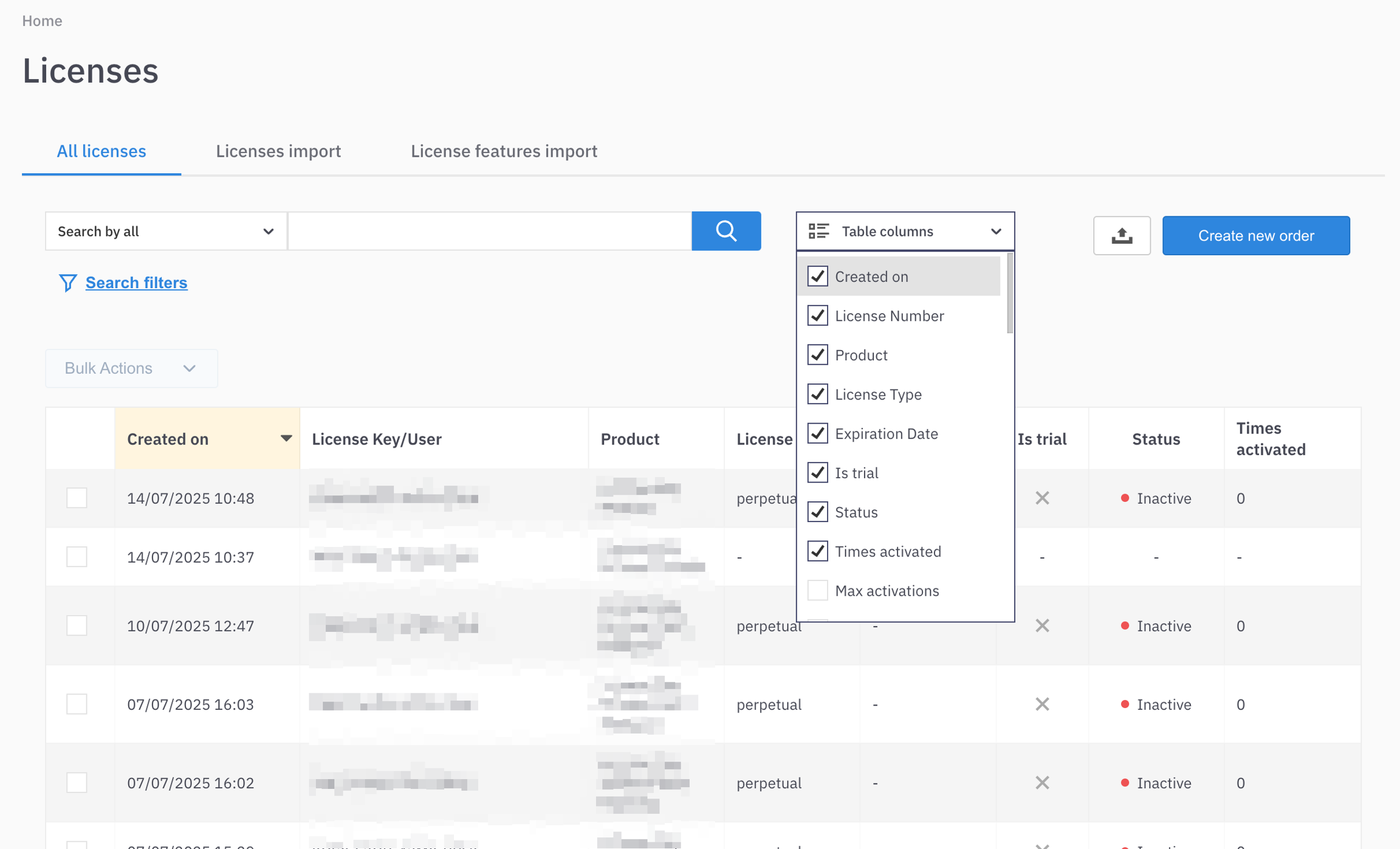The height and width of the screenshot is (849, 1400).
Task: Enable the Max activations column checkbox
Action: tap(817, 590)
